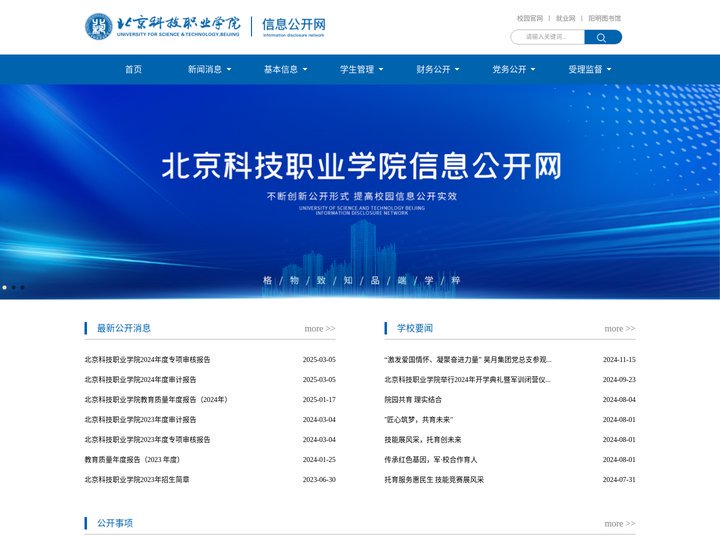720x540 pixels.
Task: Focus the keyword search input field
Action: 547,37
